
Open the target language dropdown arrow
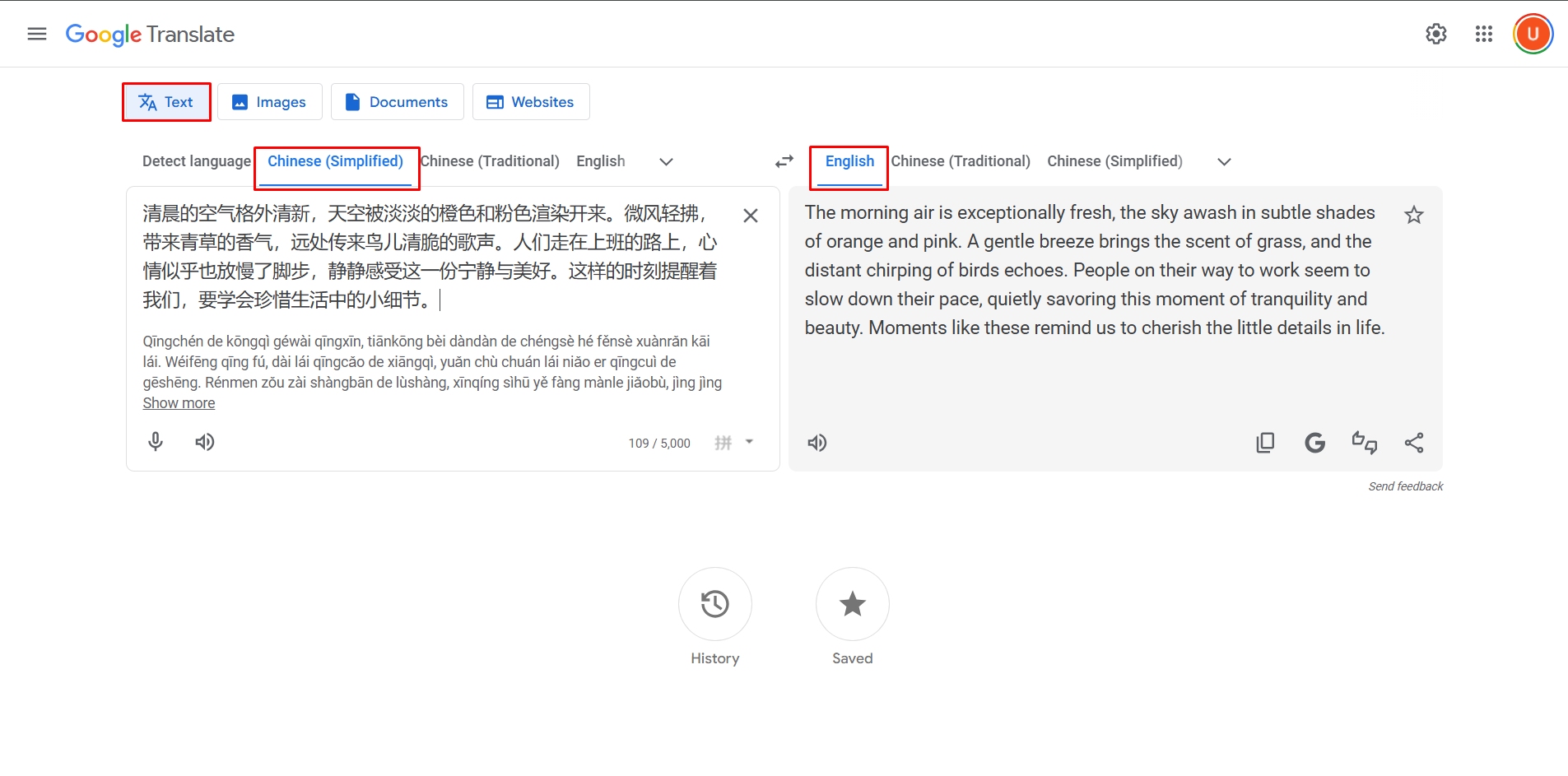(x=1223, y=161)
